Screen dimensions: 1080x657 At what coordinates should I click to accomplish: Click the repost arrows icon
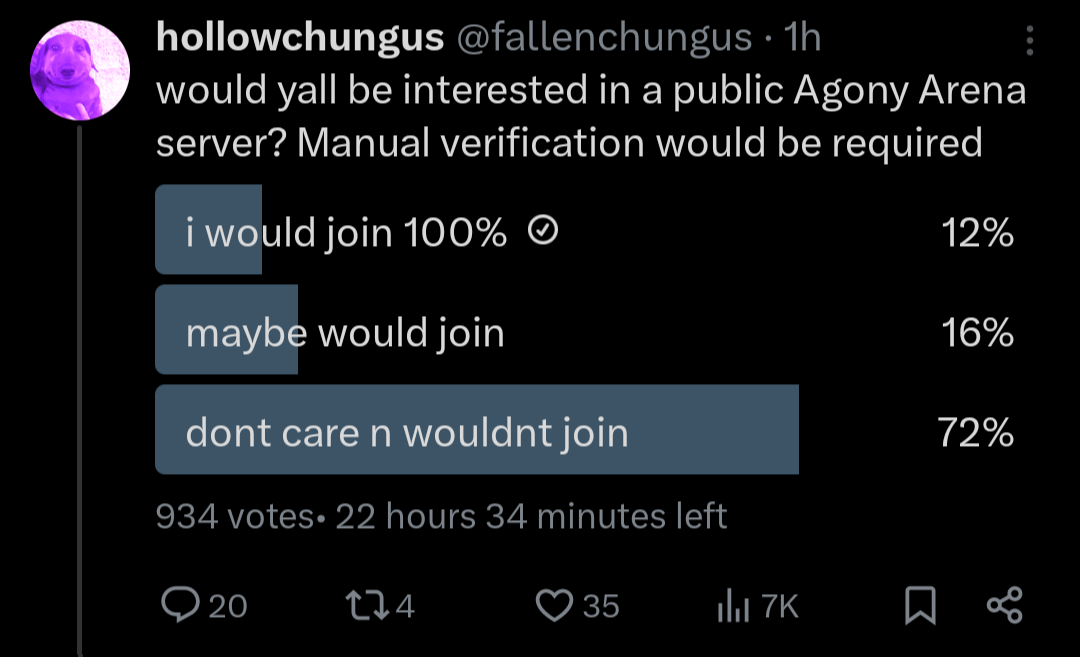(x=359, y=605)
